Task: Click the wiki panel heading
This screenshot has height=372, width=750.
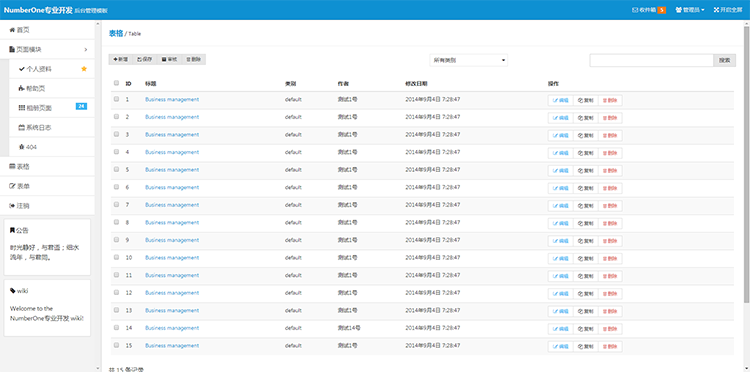Action: tap(20, 291)
